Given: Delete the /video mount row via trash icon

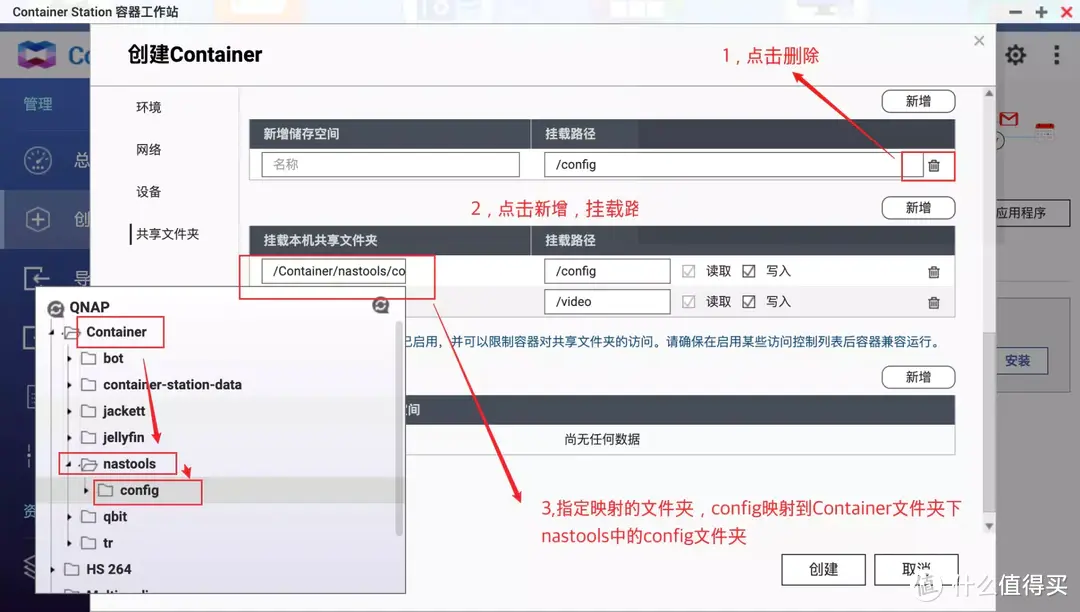Looking at the screenshot, I should 934,301.
